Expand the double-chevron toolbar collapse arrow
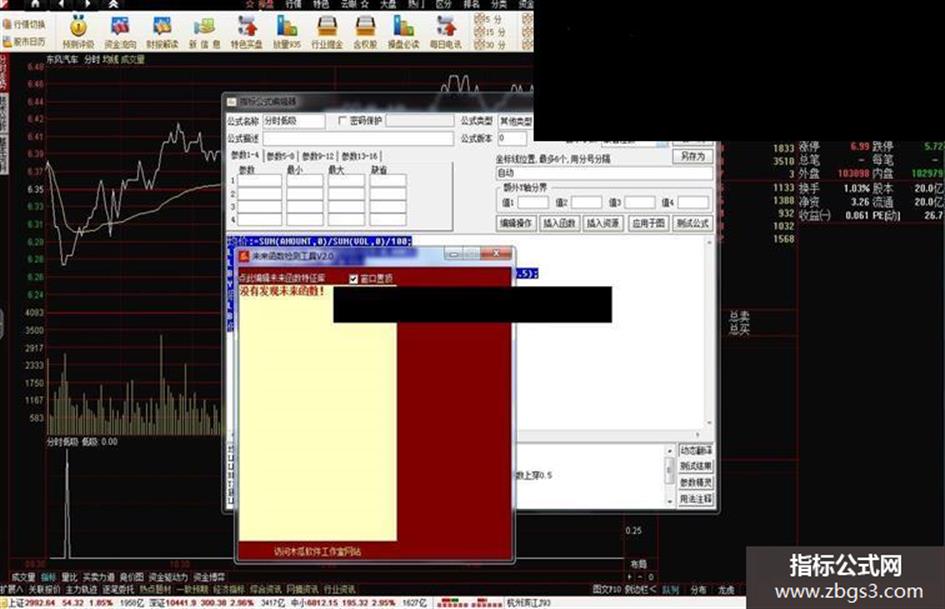This screenshot has height=609, width=945. [113, 4]
